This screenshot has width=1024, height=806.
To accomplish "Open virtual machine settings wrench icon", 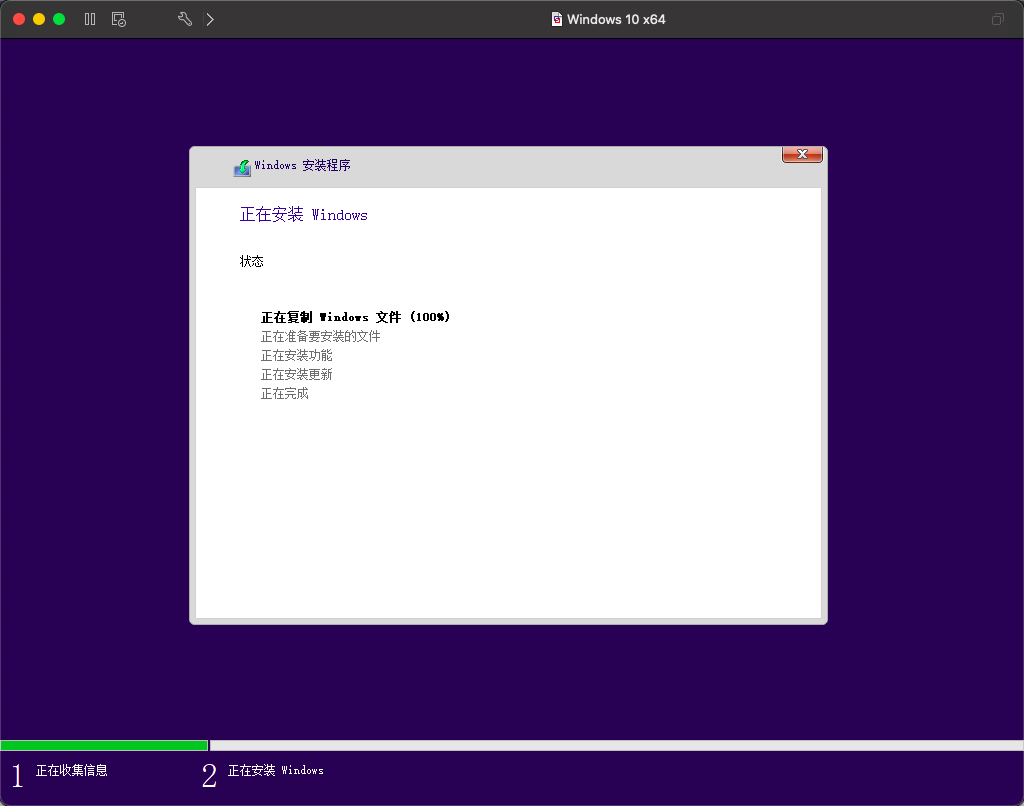I will click(185, 20).
